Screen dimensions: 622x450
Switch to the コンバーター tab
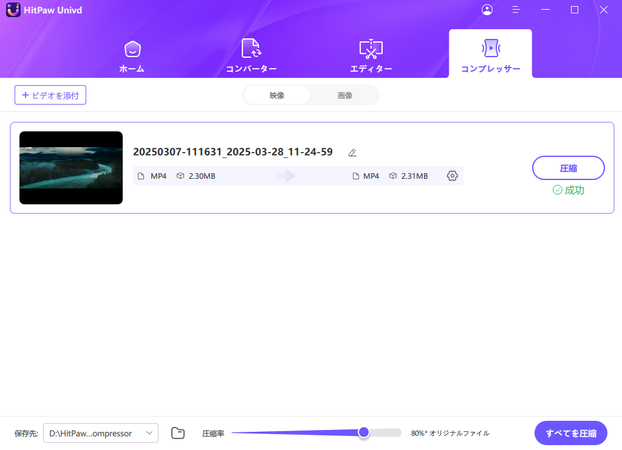click(251, 55)
